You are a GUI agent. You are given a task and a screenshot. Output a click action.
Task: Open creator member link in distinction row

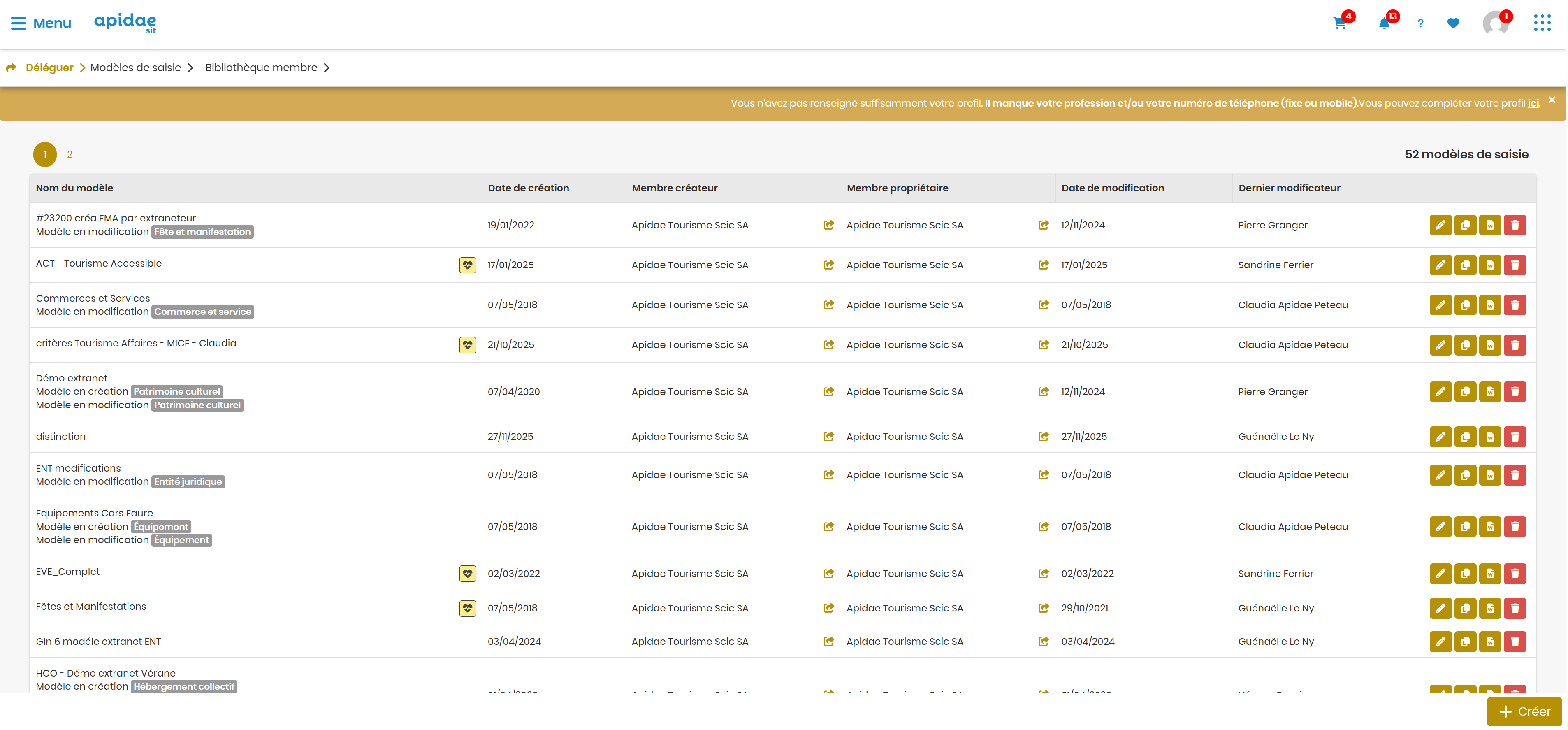(x=828, y=437)
